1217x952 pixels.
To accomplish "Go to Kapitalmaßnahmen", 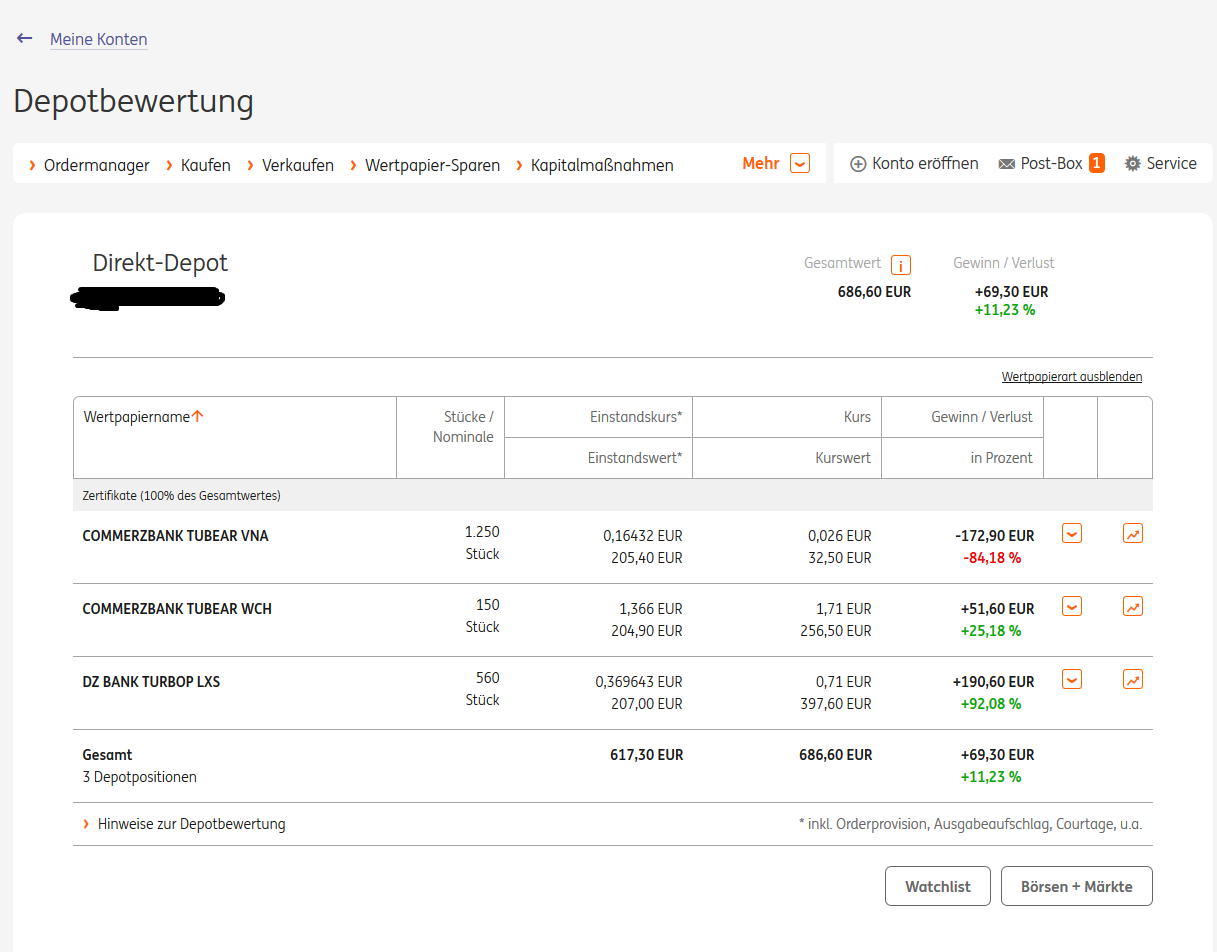I will (601, 165).
